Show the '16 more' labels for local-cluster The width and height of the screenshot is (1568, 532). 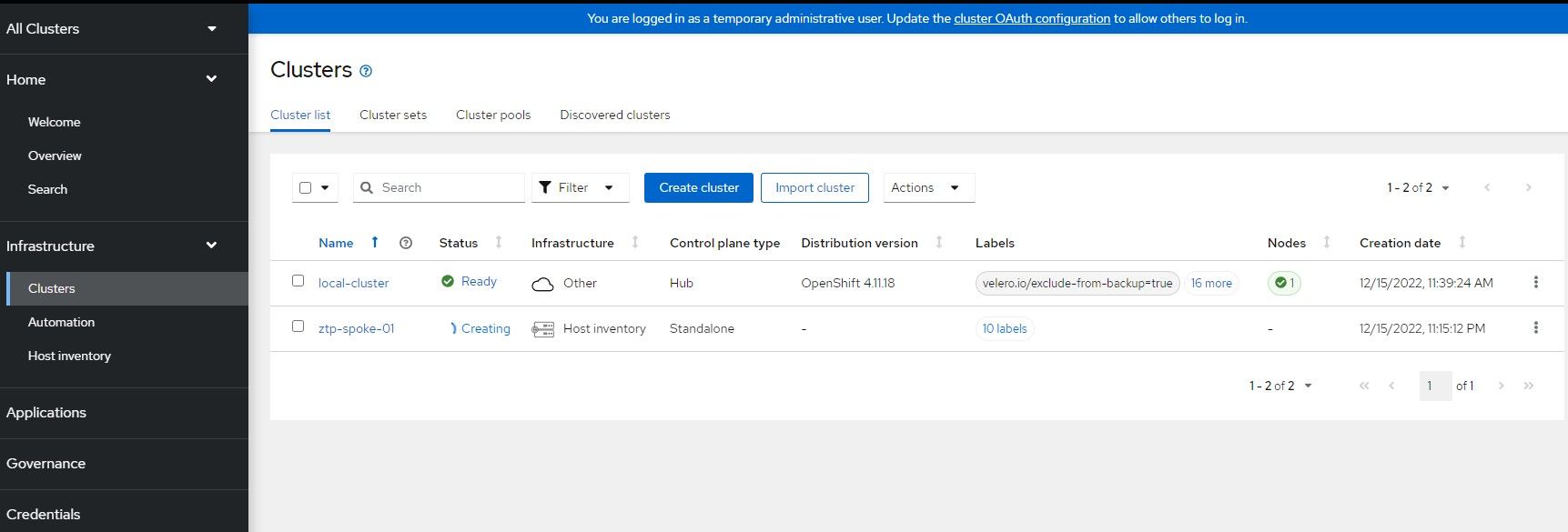[1211, 283]
